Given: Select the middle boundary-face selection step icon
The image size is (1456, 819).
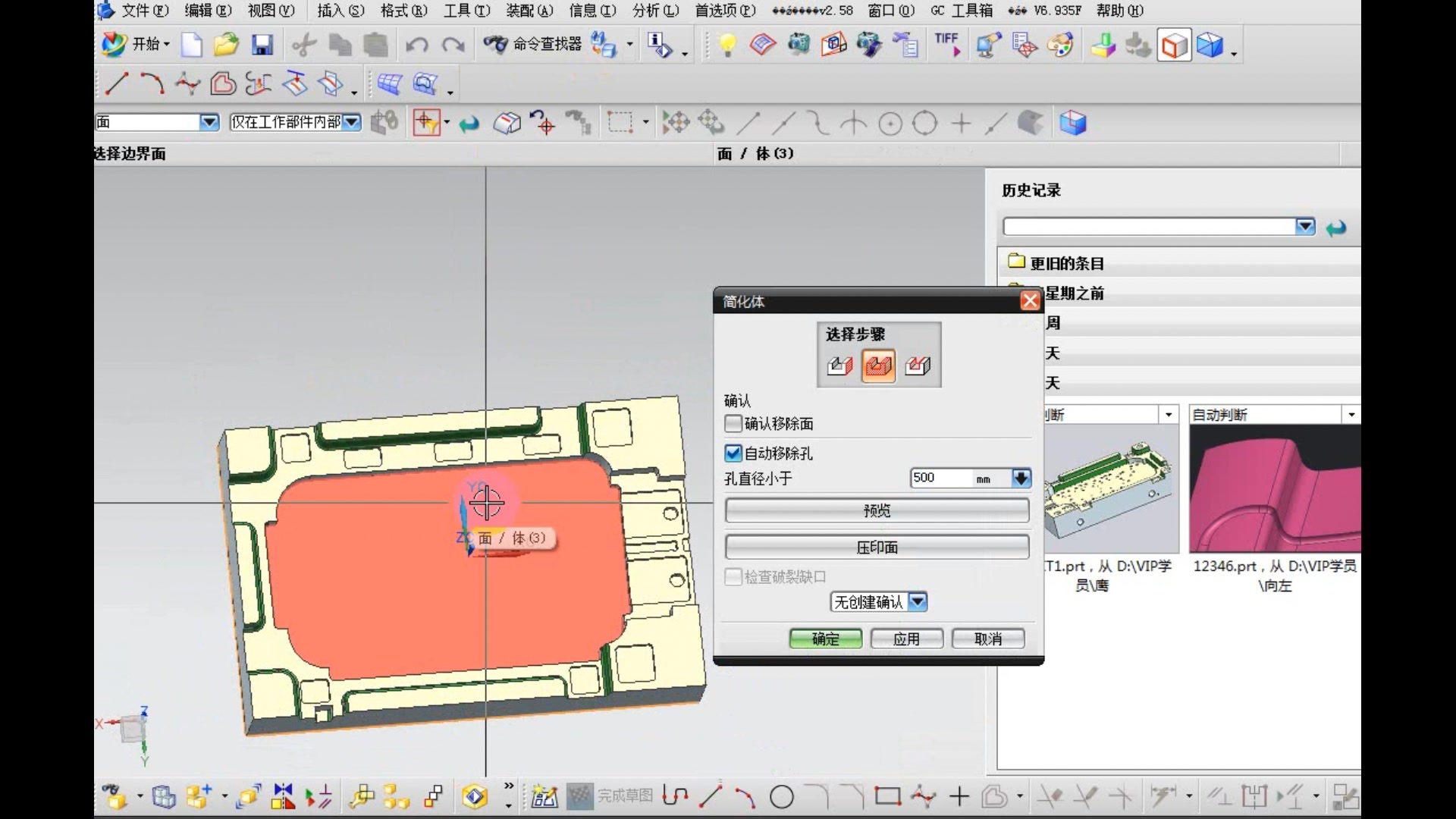Looking at the screenshot, I should click(x=878, y=366).
